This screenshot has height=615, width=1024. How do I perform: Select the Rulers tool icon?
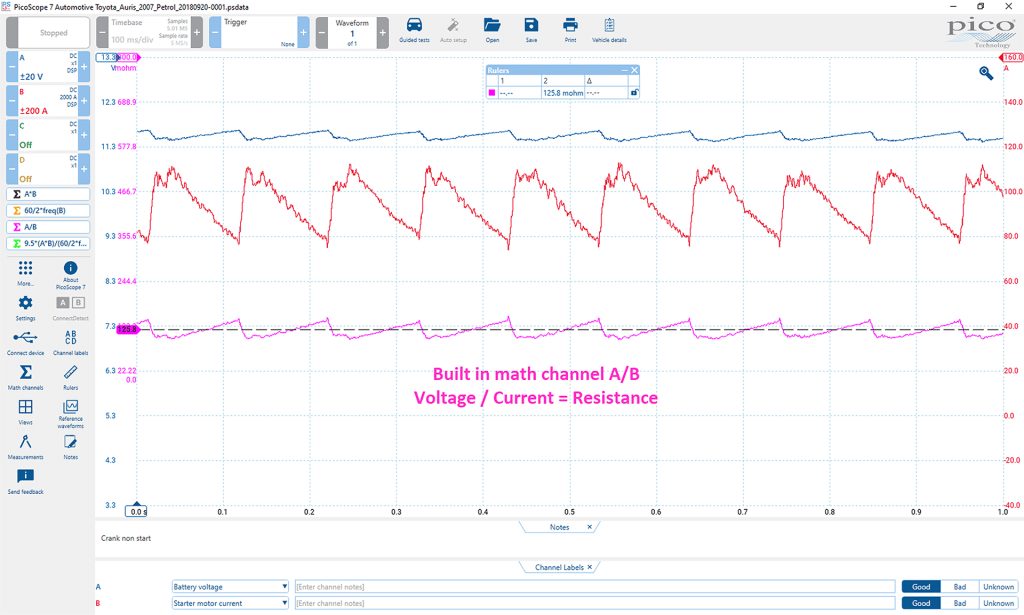(71, 372)
